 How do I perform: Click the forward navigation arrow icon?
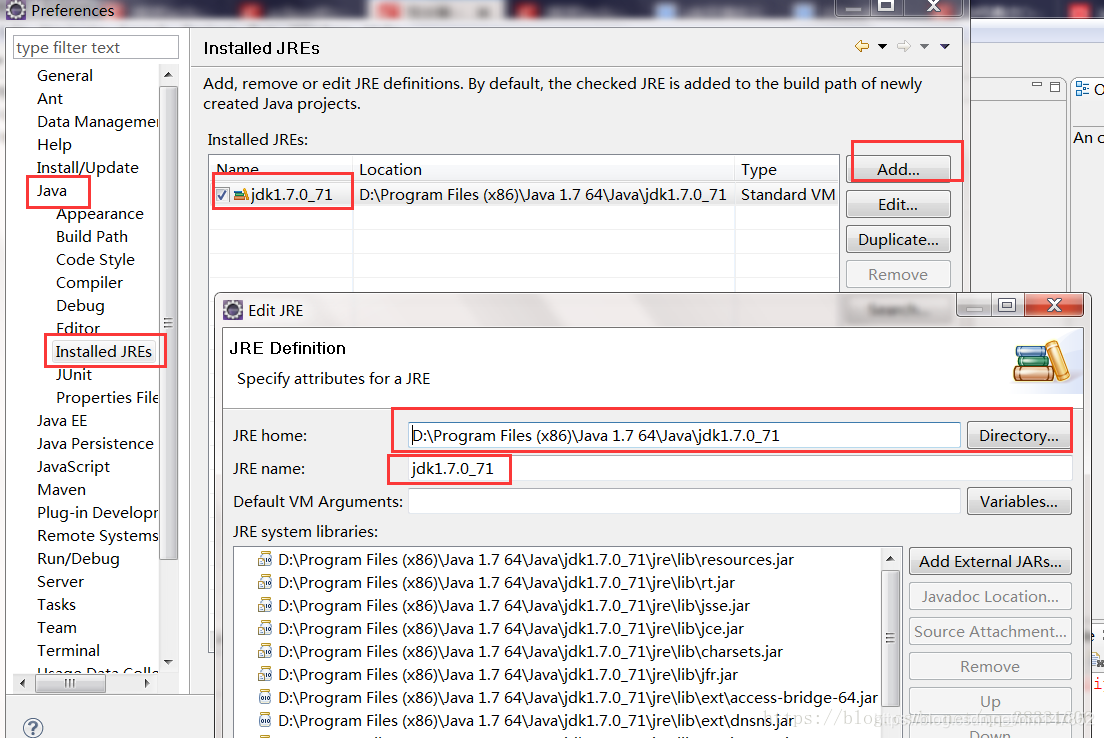pos(904,46)
